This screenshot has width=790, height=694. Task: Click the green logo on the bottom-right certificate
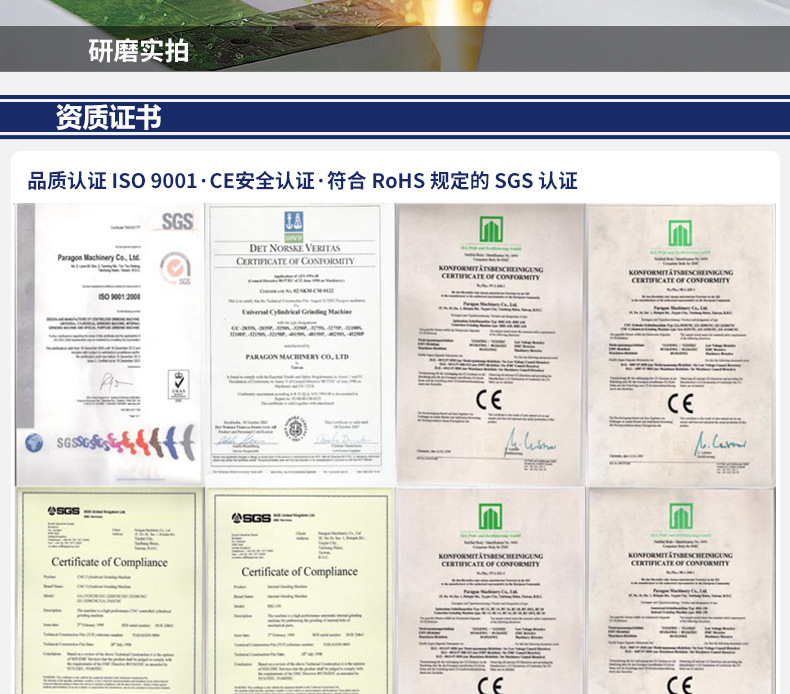coord(680,517)
